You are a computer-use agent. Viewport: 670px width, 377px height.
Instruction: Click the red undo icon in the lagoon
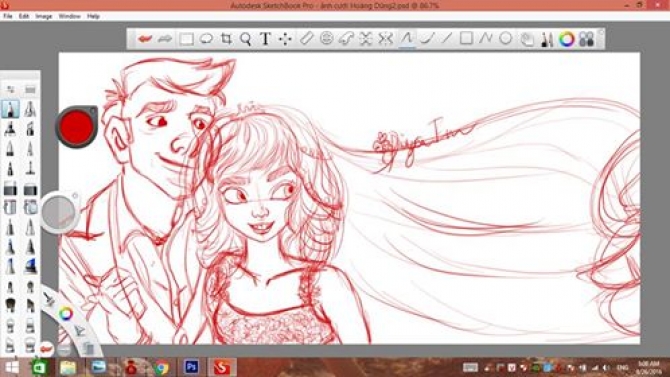tap(46, 349)
